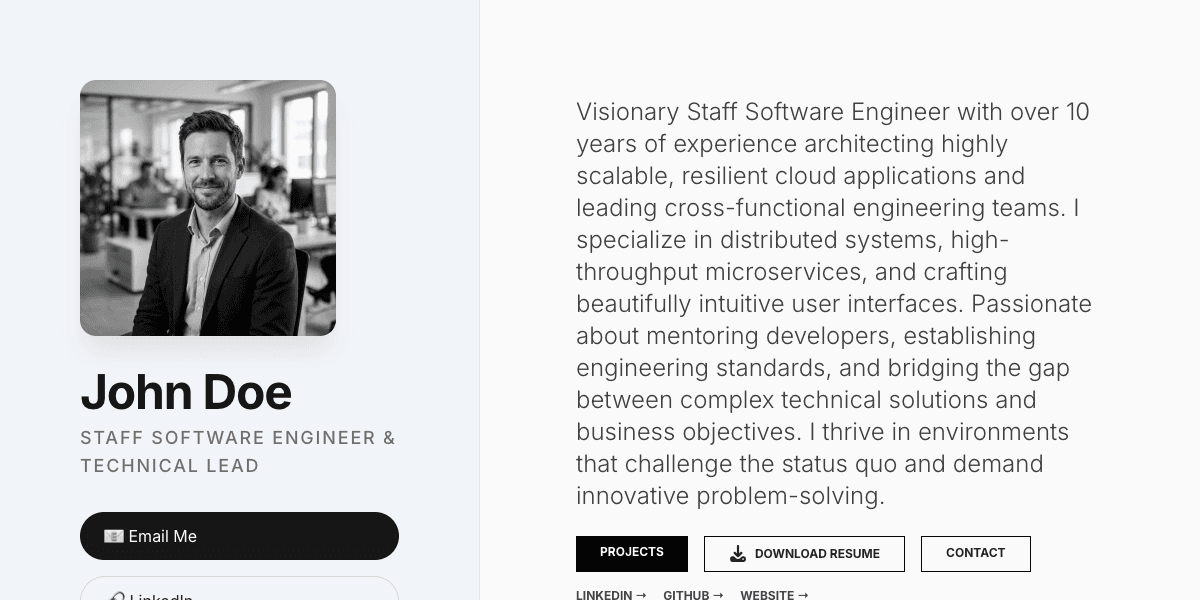Click the download arrow icon on resume button
The height and width of the screenshot is (600, 1200).
point(738,554)
